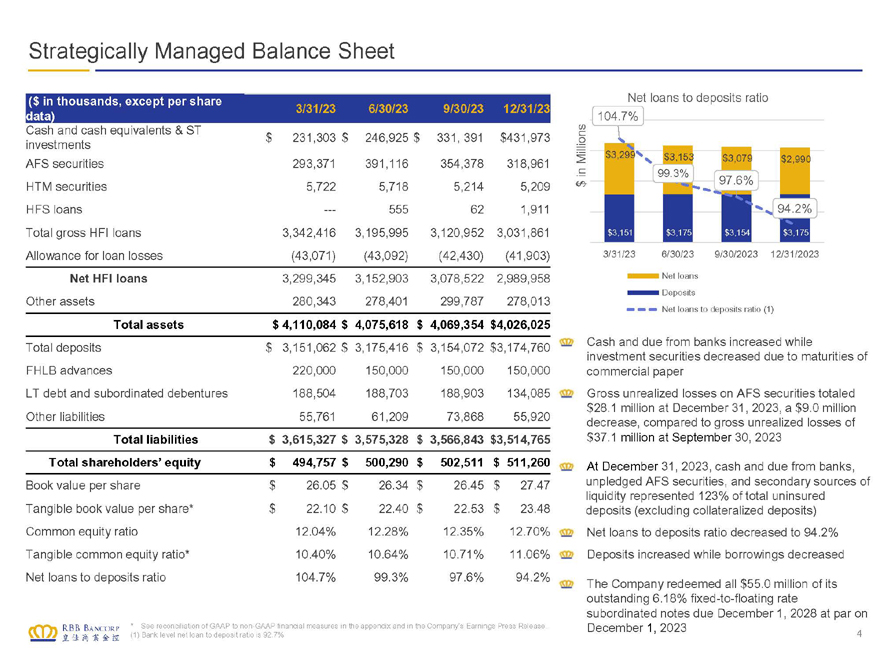Click the RBB Bancorp crown logo
The image size is (880, 660).
(x=43, y=632)
